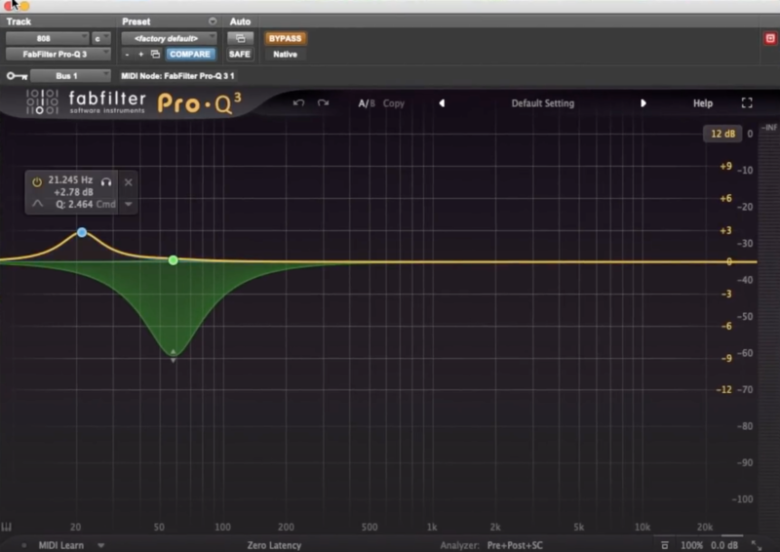Open plug-in settings select icon
780x552 pixels.
(155, 54)
